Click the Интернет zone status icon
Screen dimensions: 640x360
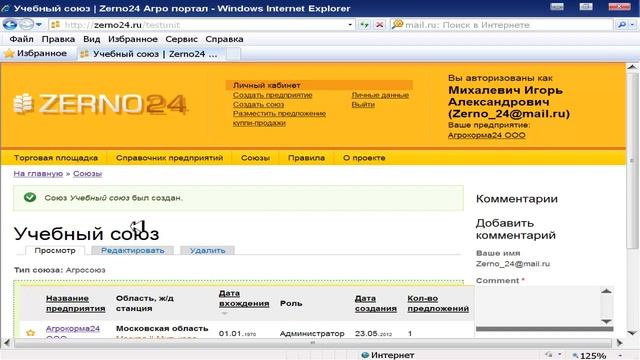[365, 355]
